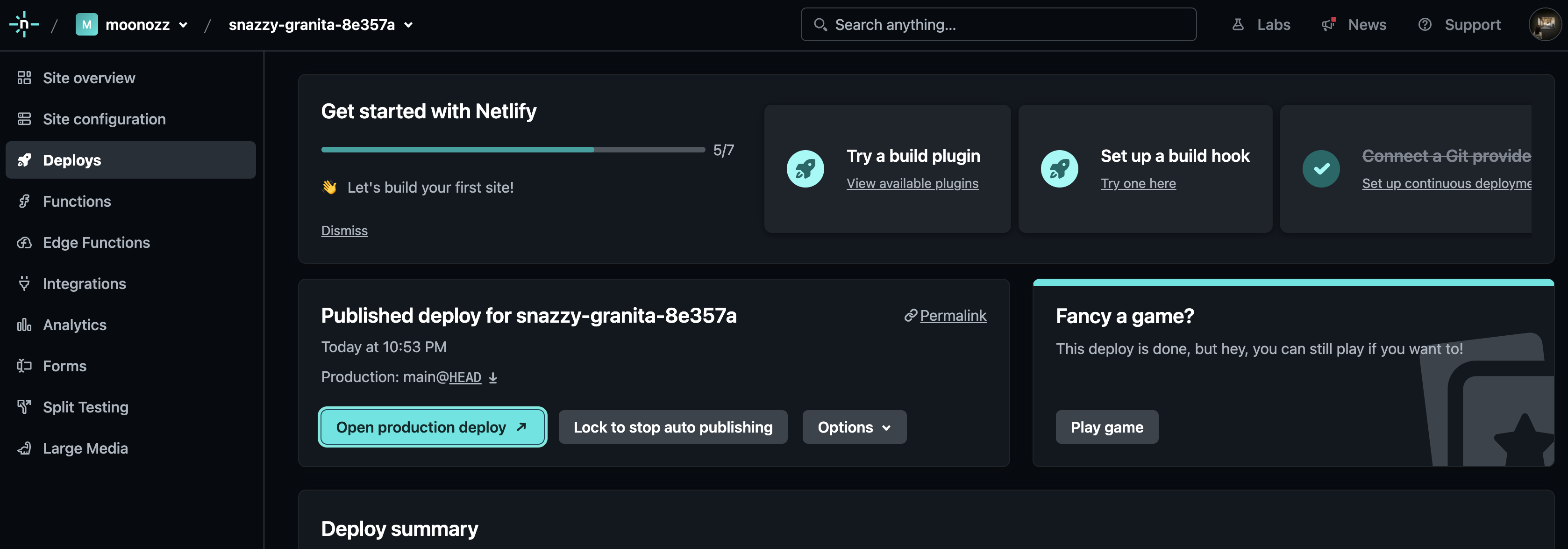Screen dimensions: 1568x549
Task: Expand the snazzy-granita-8e357a site dropdown chevron
Action: pos(408,25)
